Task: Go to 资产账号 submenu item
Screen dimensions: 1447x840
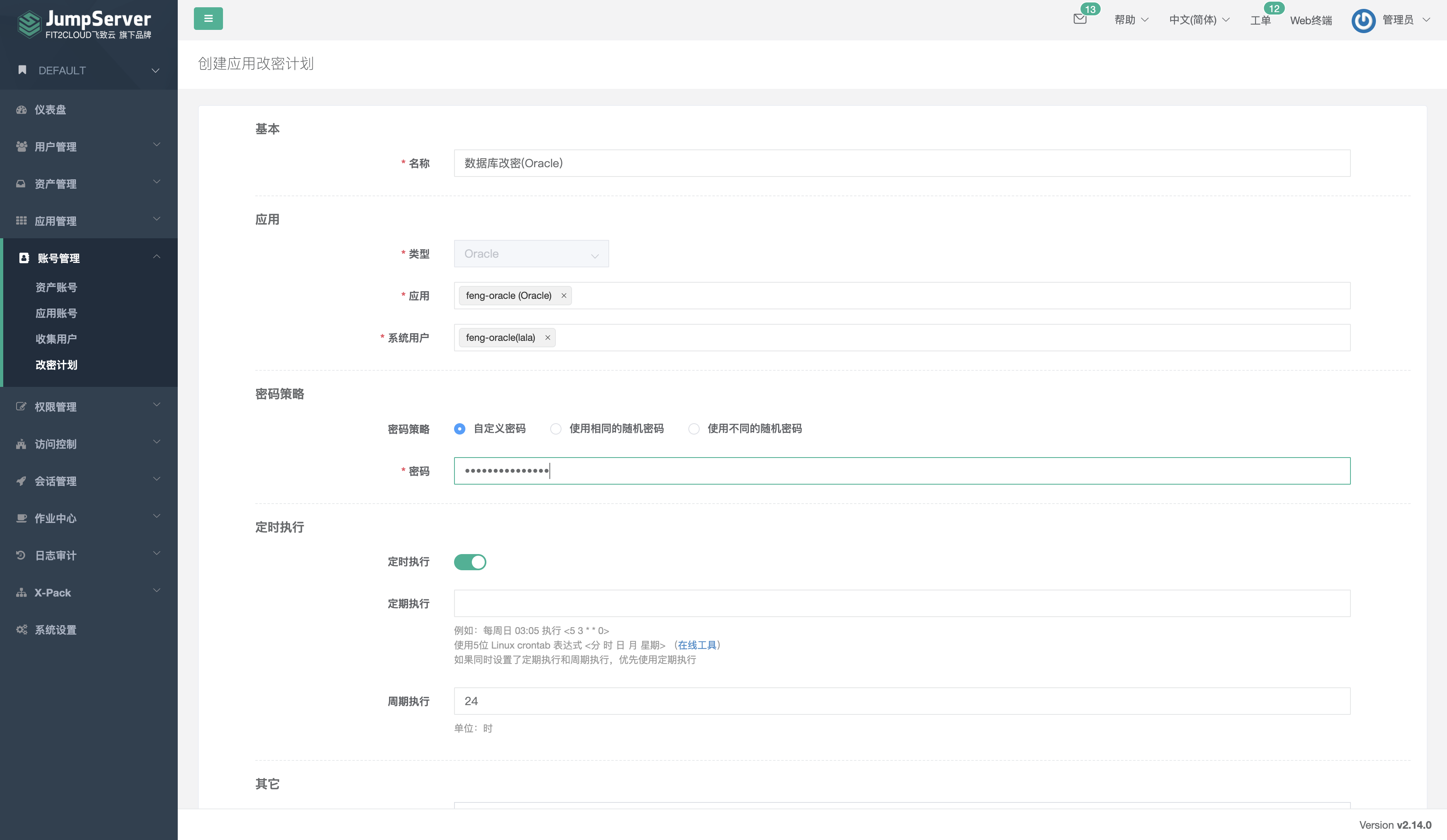Action: [x=56, y=288]
